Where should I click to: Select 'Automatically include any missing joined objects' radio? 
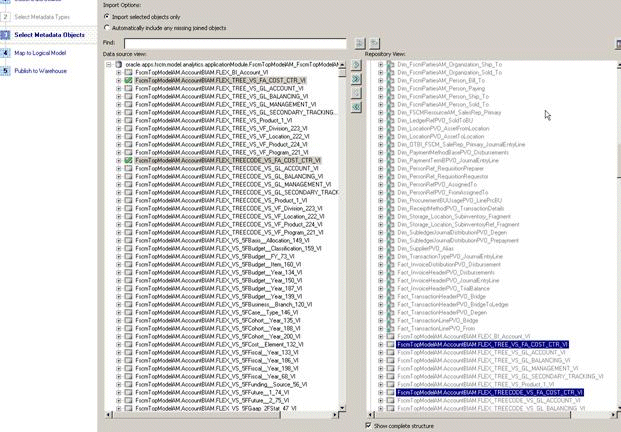click(x=107, y=28)
